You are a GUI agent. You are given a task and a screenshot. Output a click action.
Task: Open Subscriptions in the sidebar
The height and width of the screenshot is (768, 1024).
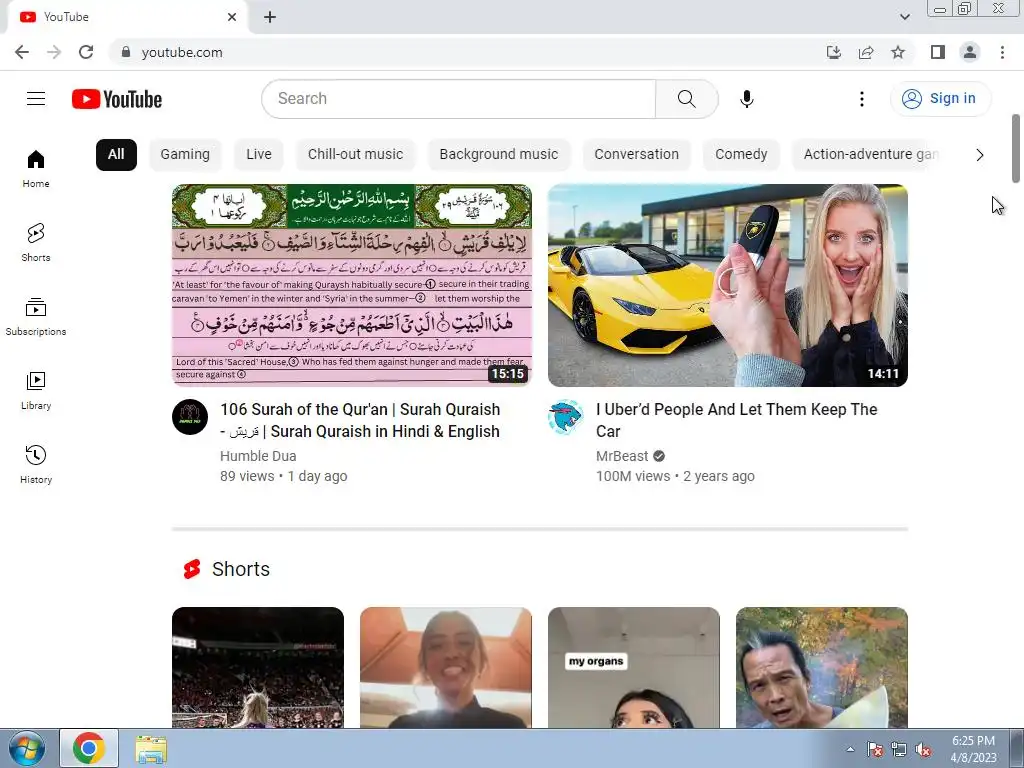click(x=36, y=316)
